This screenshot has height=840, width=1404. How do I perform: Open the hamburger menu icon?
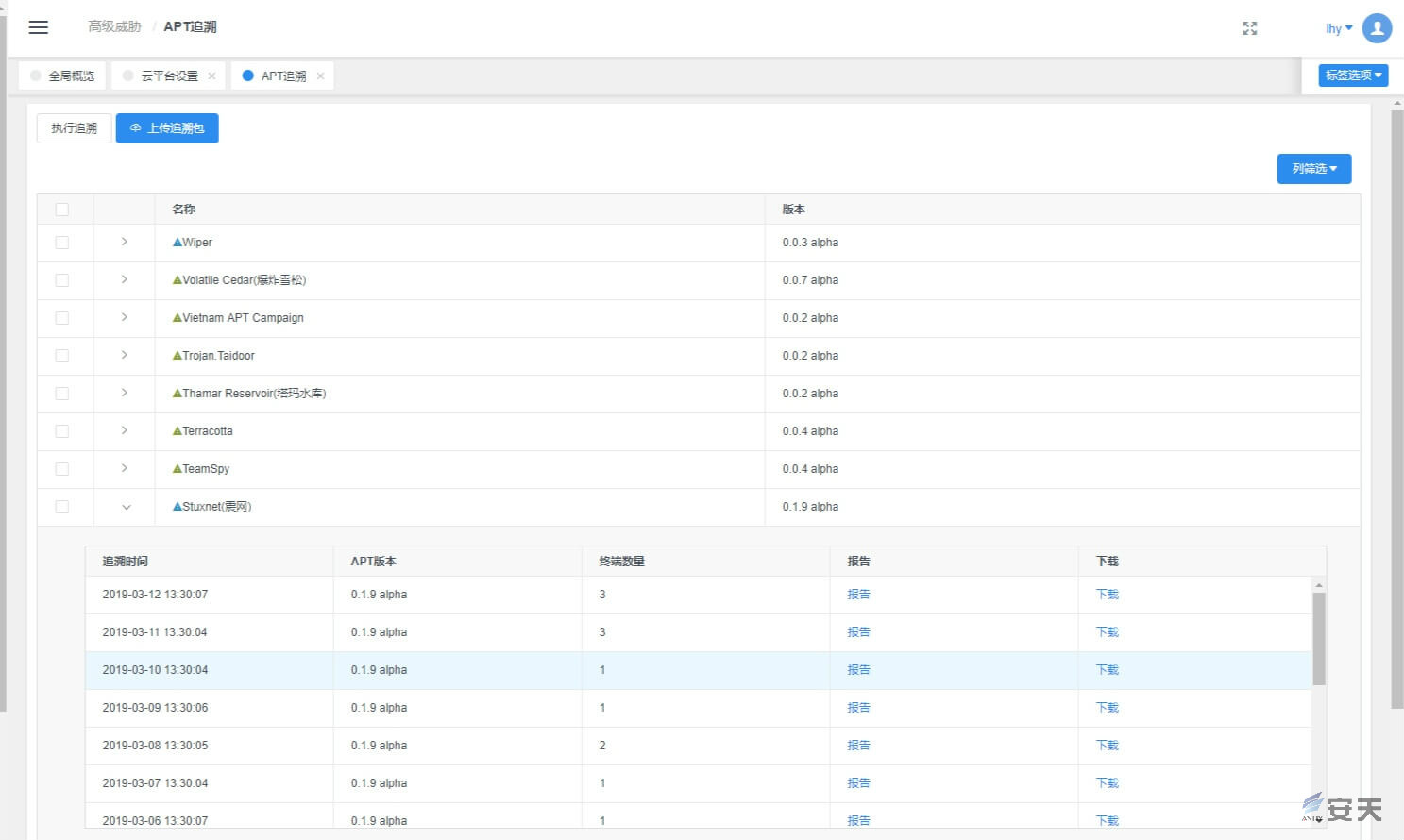pos(39,27)
